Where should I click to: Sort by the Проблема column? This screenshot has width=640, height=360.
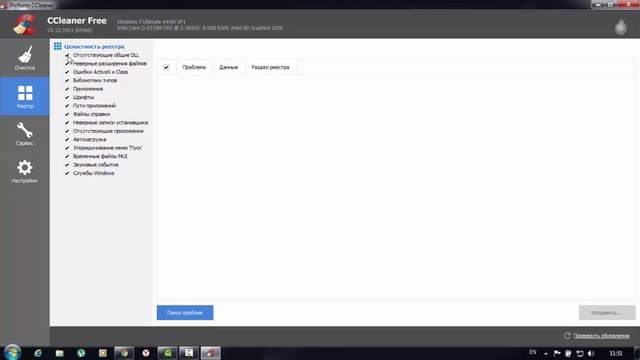(x=194, y=67)
